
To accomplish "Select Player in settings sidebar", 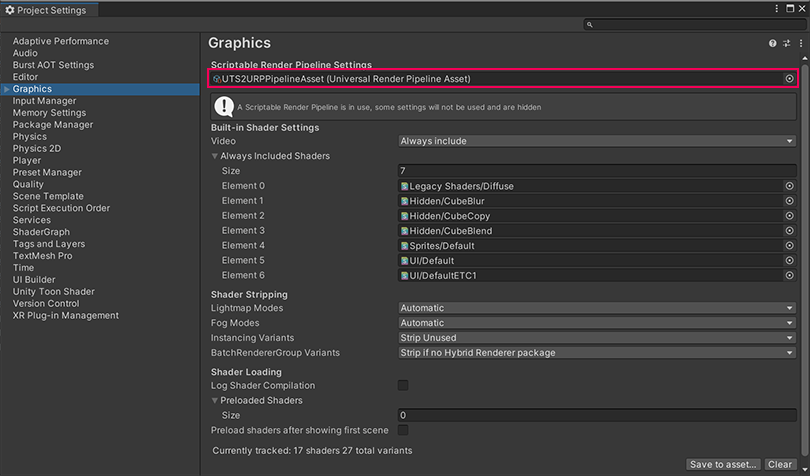I will point(27,160).
